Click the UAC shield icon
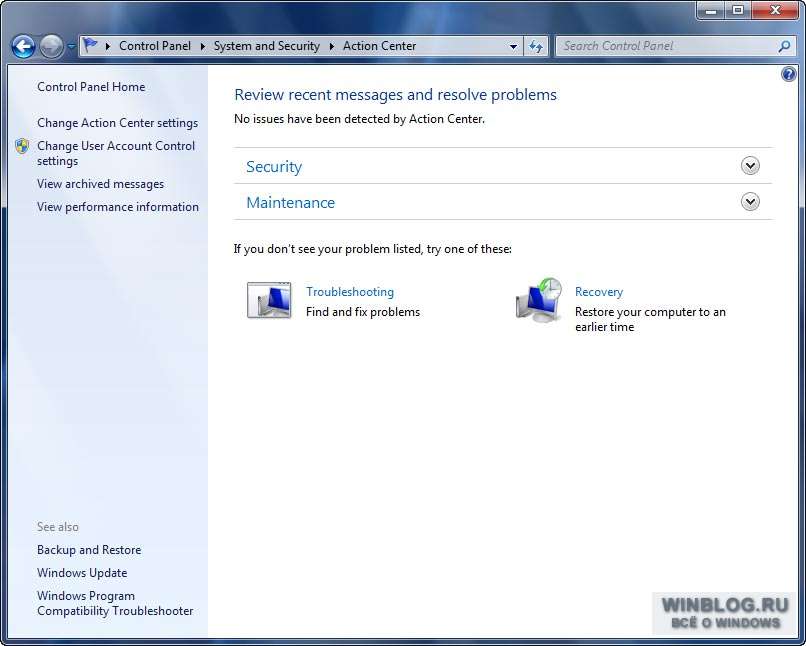This screenshot has width=806, height=646. [x=22, y=146]
